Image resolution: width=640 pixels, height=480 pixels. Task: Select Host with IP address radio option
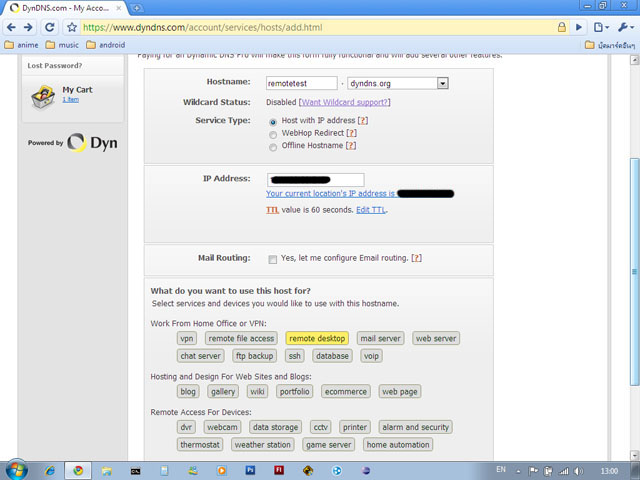click(273, 122)
